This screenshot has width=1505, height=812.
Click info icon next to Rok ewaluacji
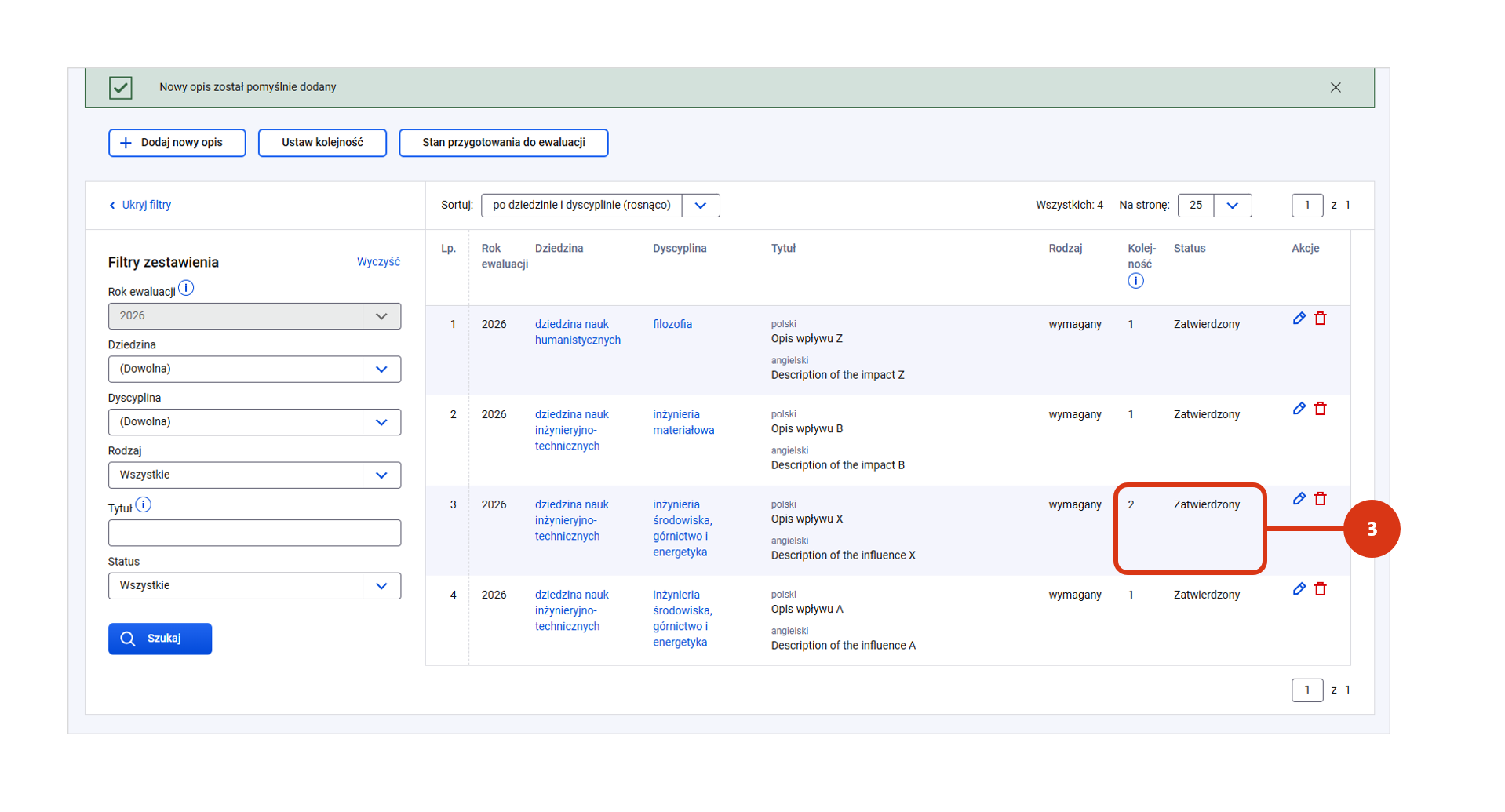pyautogui.click(x=186, y=289)
